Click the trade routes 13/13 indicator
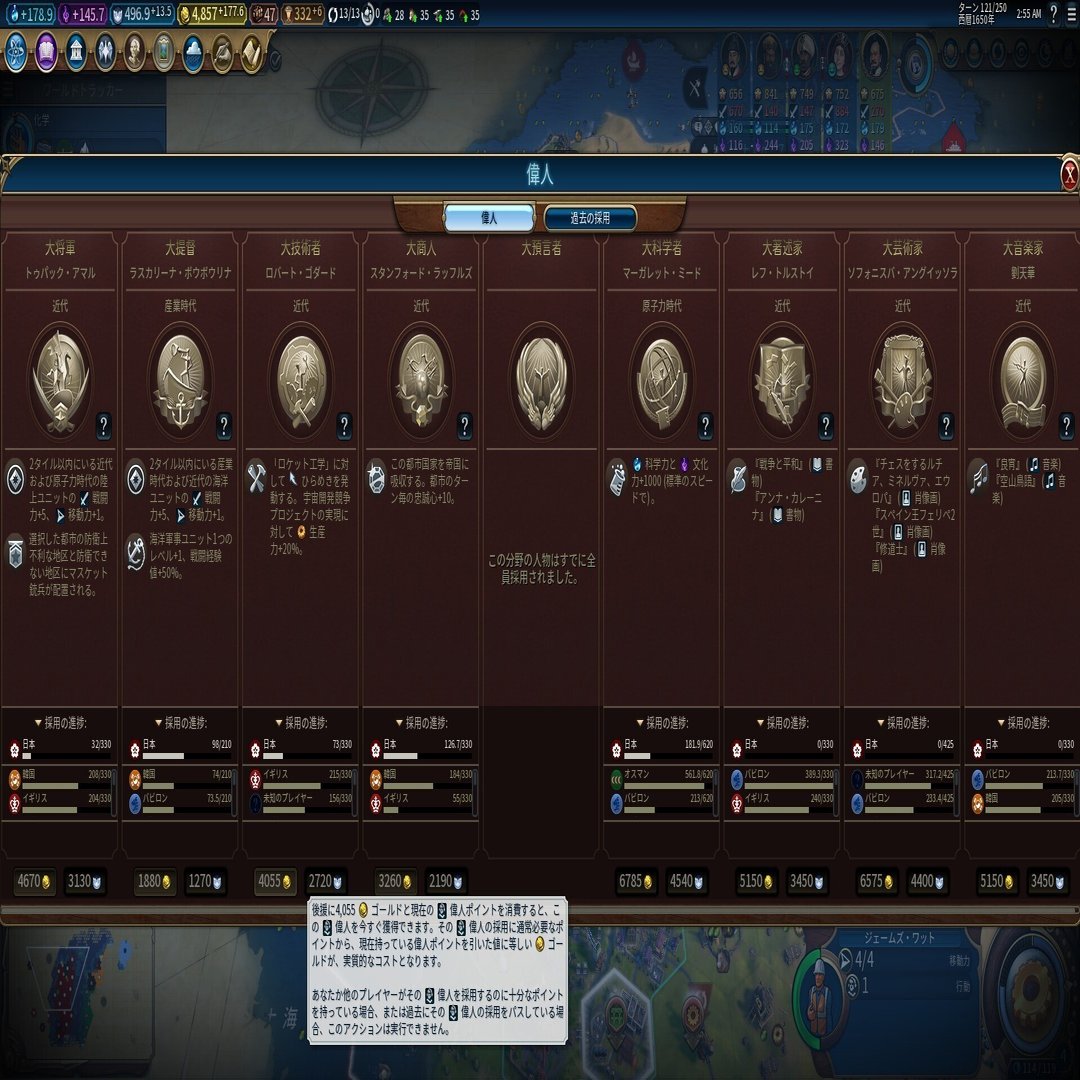Viewport: 1080px width, 1080px height. [345, 14]
